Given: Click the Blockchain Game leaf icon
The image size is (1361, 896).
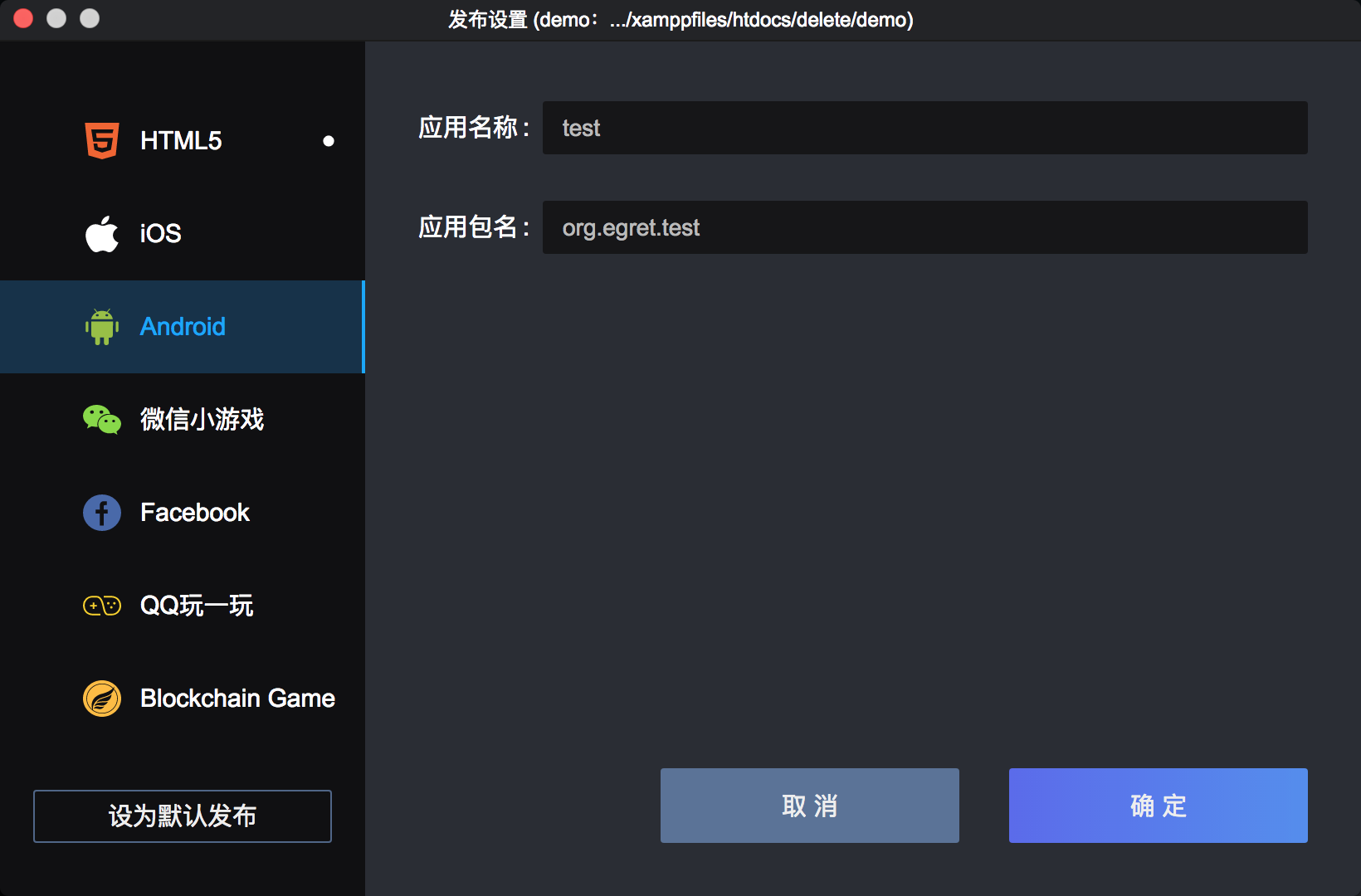Looking at the screenshot, I should tap(102, 699).
